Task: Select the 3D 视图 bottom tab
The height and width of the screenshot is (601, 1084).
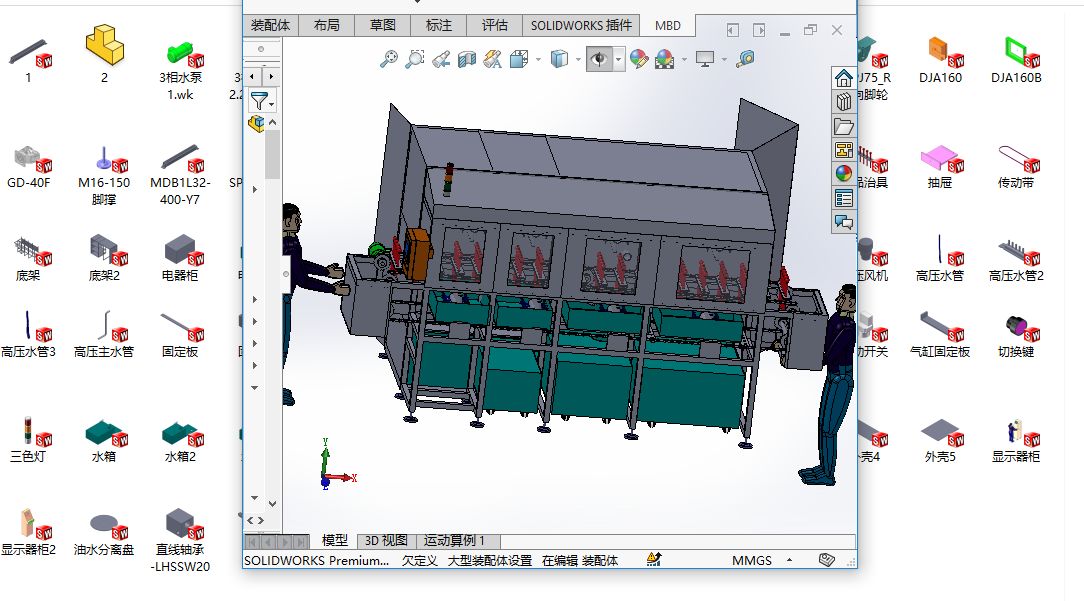Action: coord(385,541)
